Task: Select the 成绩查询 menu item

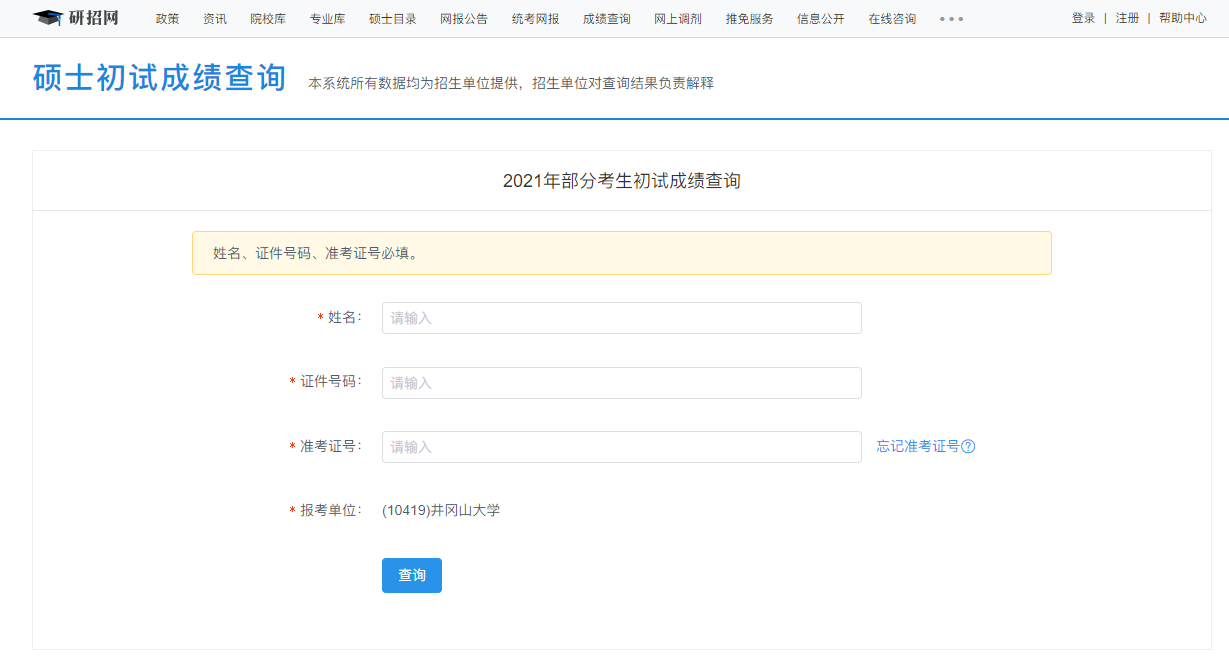Action: tap(606, 19)
